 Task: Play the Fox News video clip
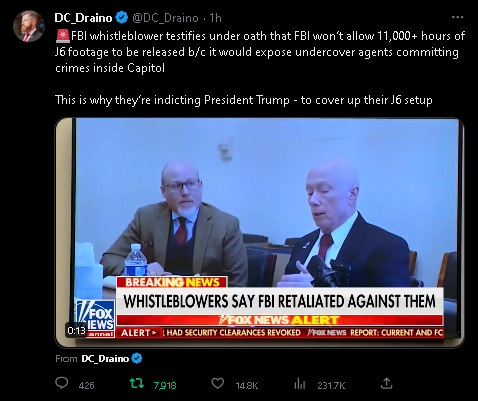(x=260, y=233)
